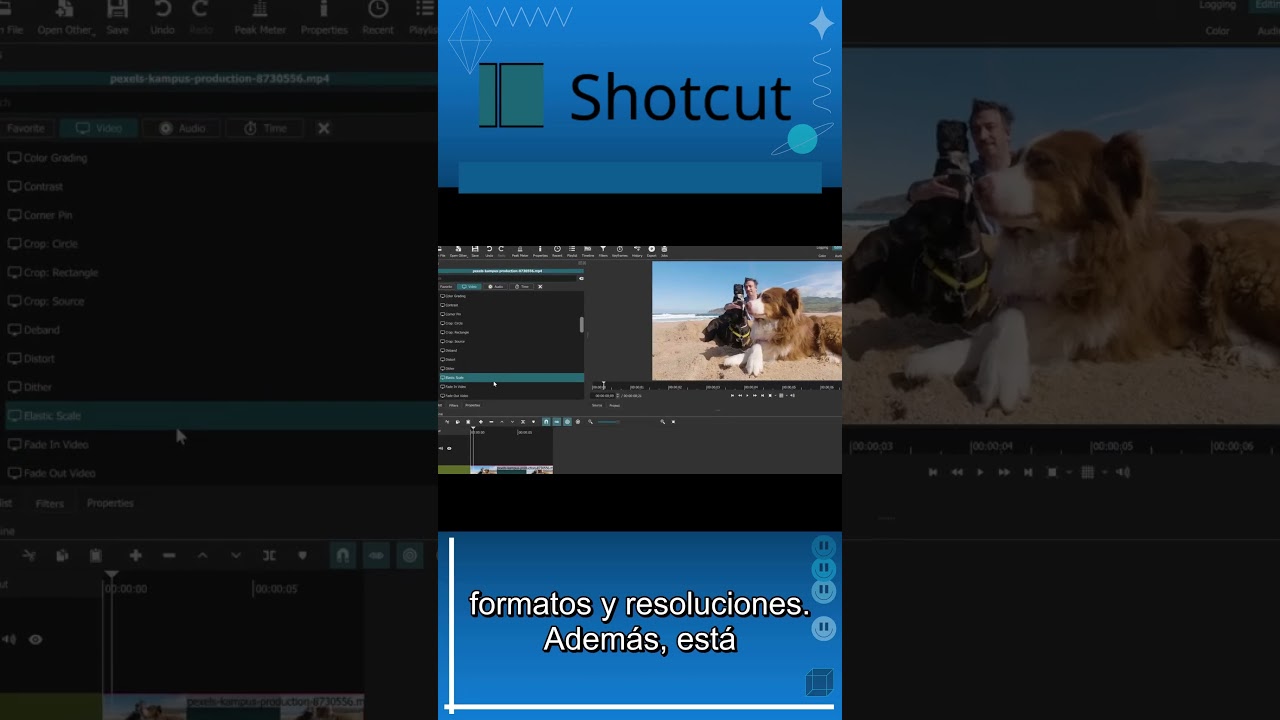Switch to the Source tab in the center screenshot
The height and width of the screenshot is (720, 1280).
click(x=597, y=405)
